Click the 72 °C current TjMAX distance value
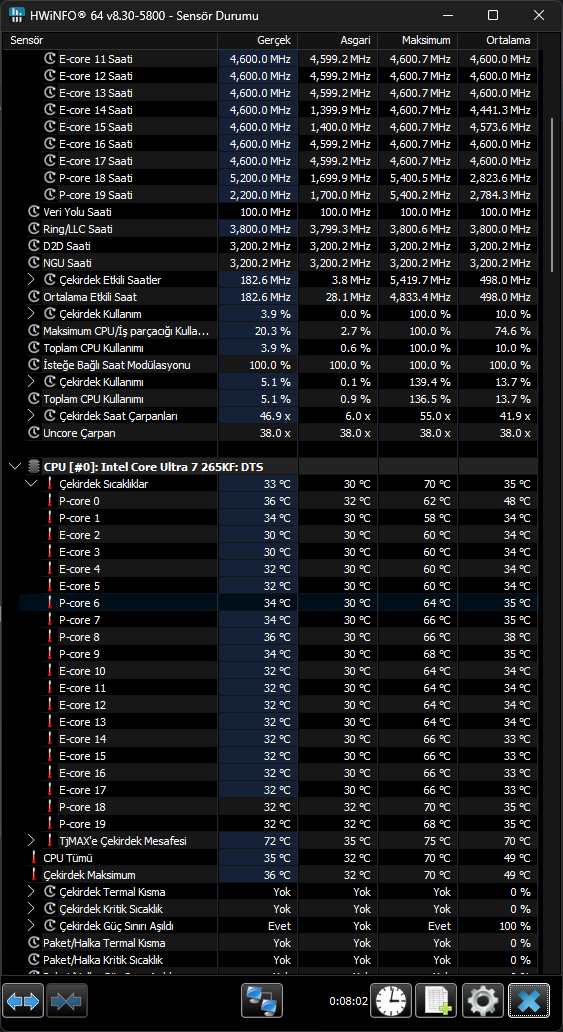Image resolution: width=563 pixels, height=1032 pixels. [276, 841]
